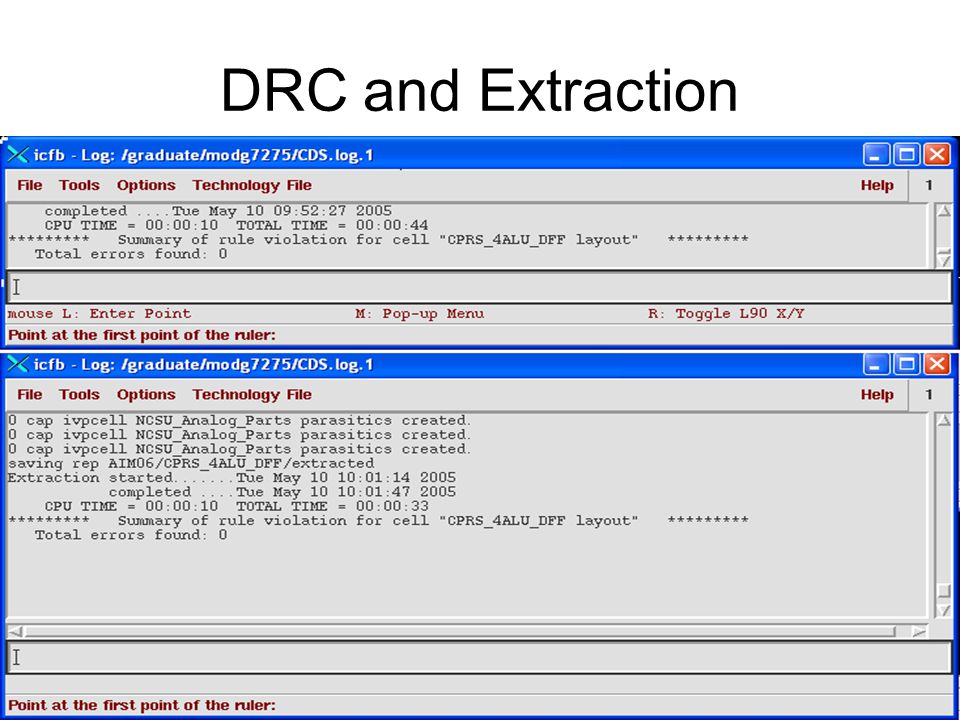960x720 pixels.
Task: Focus command input field in lower window
Action: pos(479,657)
